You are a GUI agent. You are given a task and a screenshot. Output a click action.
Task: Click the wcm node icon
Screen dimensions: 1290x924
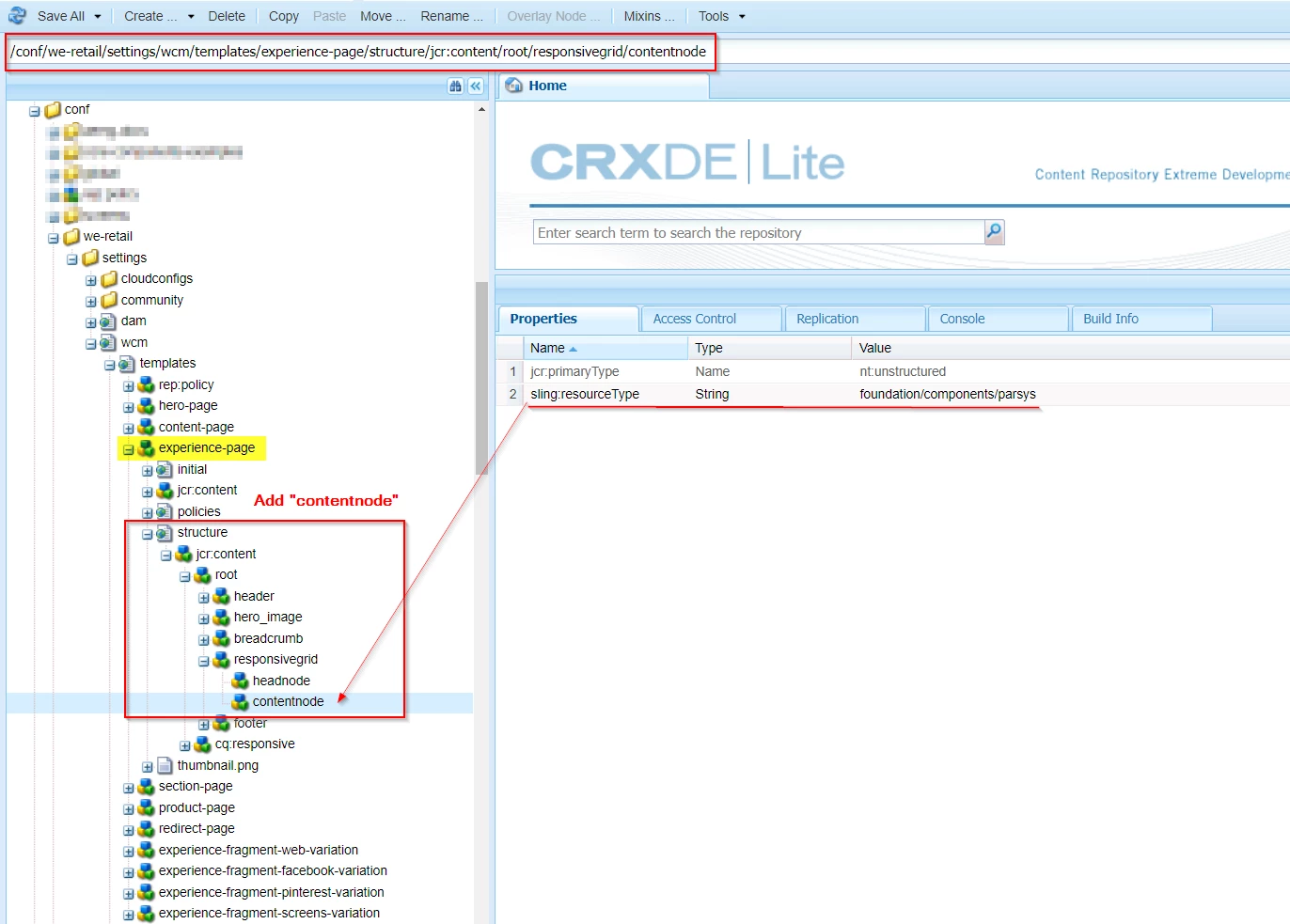tap(108, 343)
